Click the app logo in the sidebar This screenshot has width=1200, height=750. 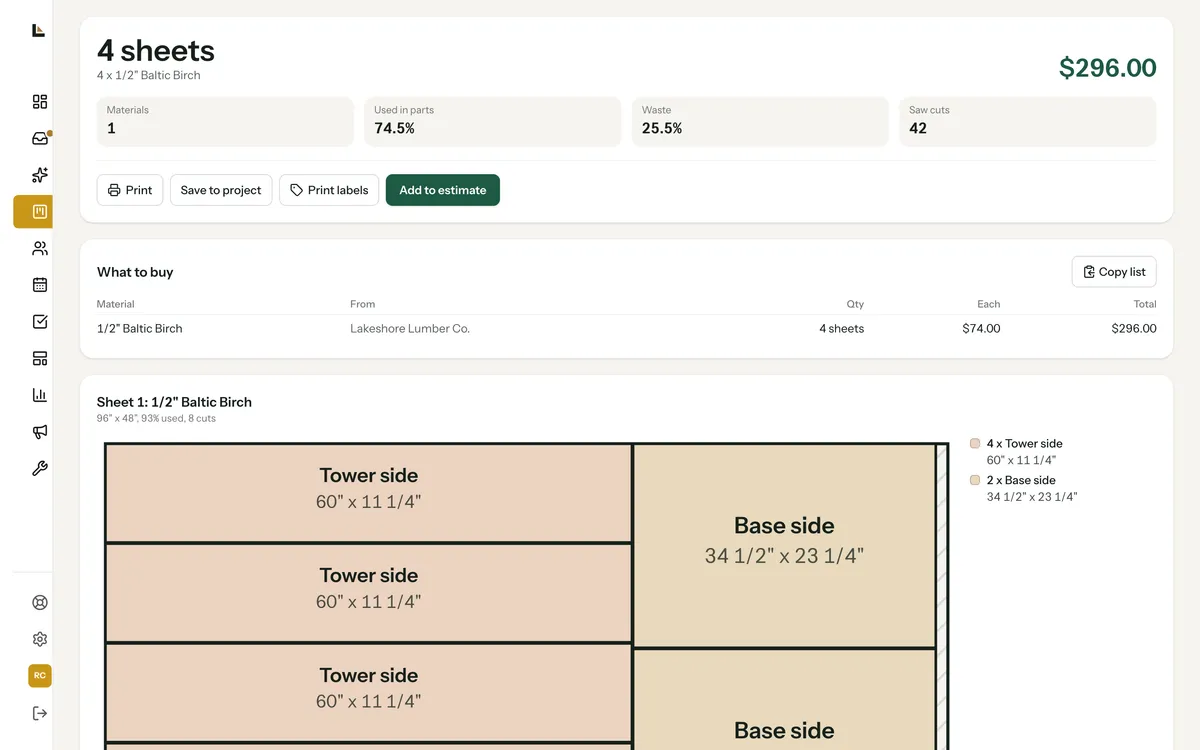[38, 30]
